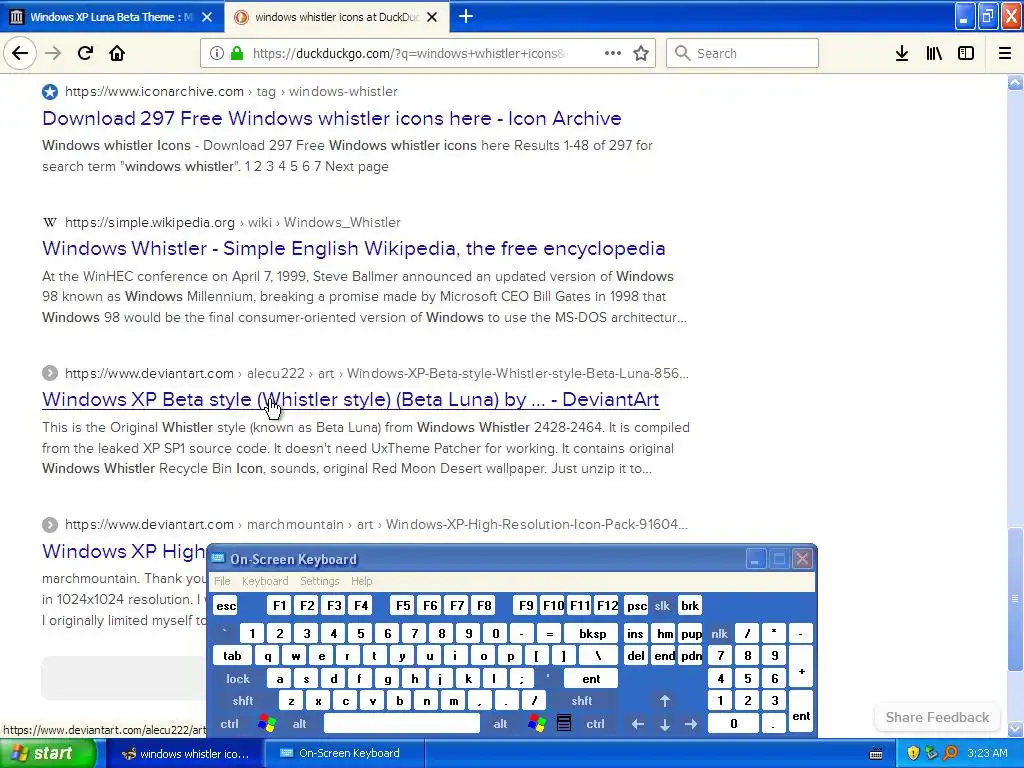Click the esc key on On-Screen Keyboard

pos(226,606)
